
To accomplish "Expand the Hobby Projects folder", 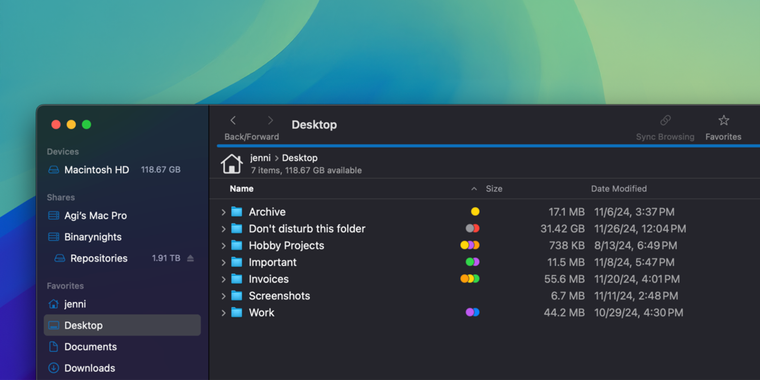I will coord(223,246).
